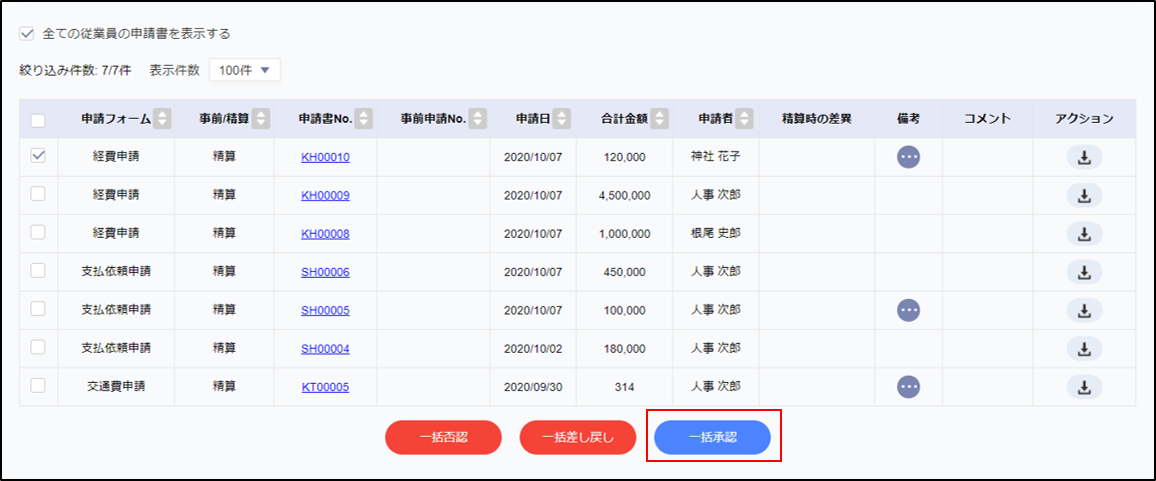
Task: Uncheck the KH00010 row checkbox
Action: [x=38, y=156]
